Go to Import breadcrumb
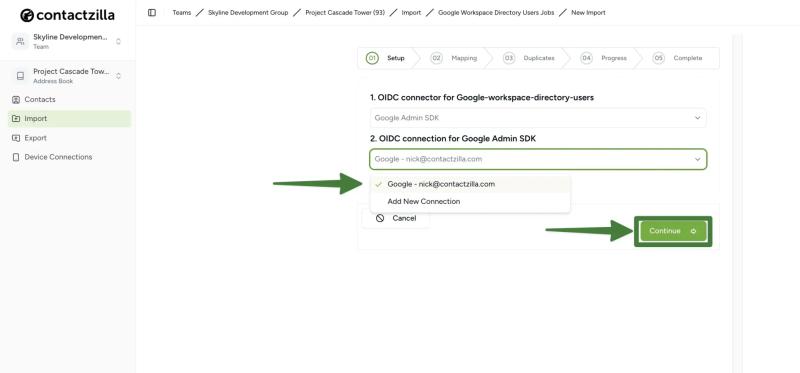 [x=411, y=13]
